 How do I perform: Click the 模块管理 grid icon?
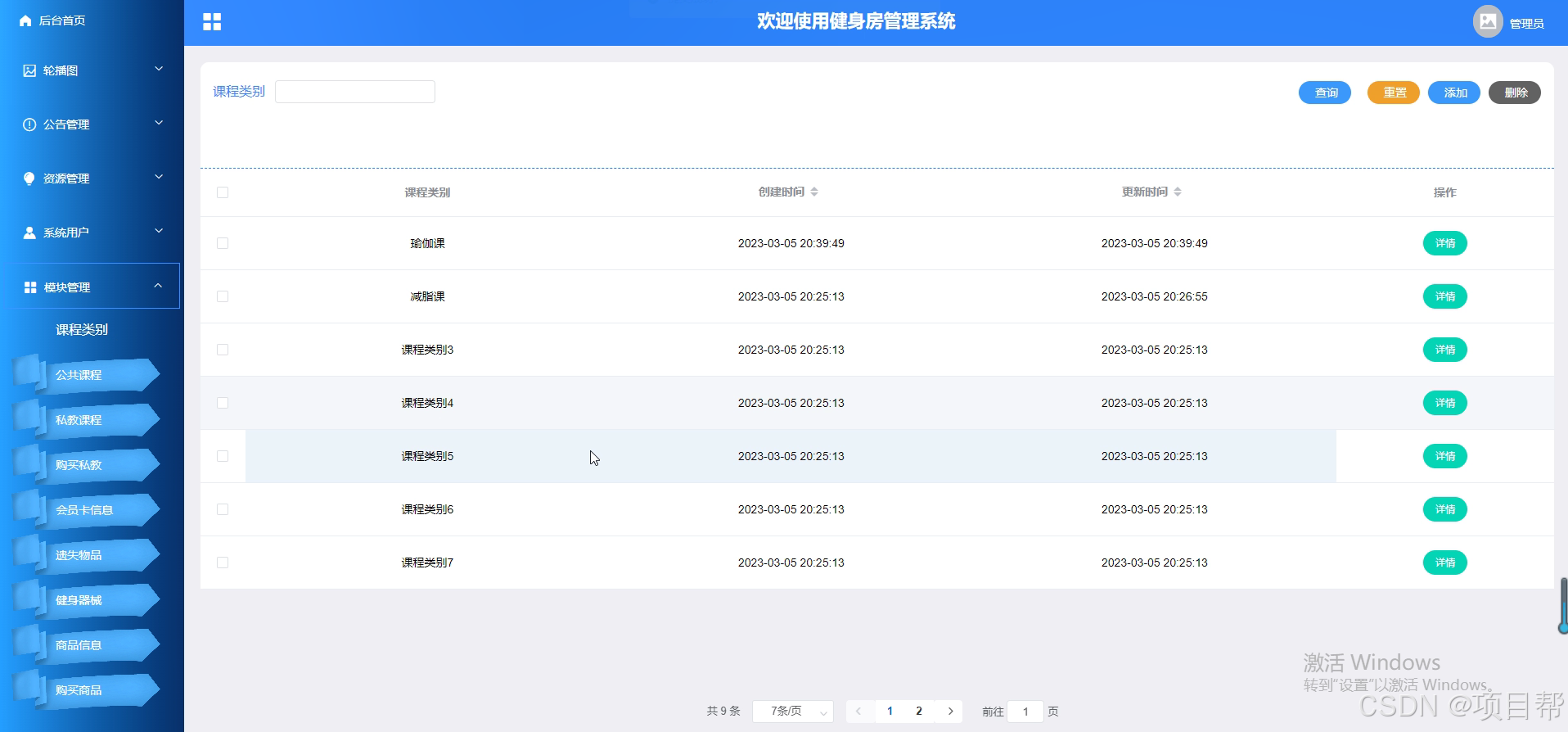(30, 287)
